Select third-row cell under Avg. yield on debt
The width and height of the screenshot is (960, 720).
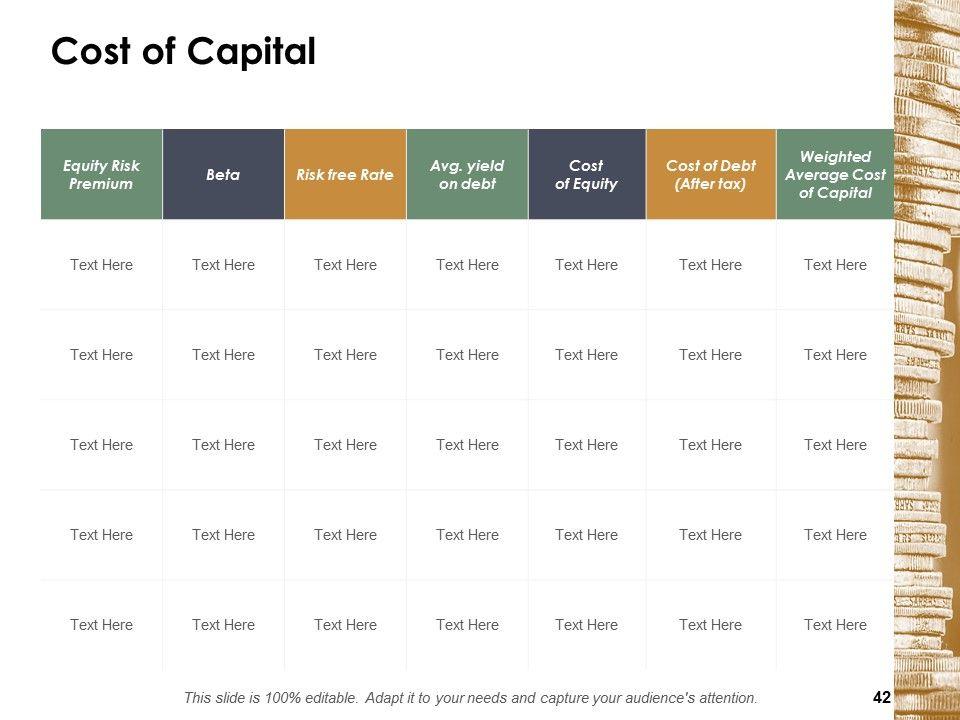pyautogui.click(x=467, y=445)
